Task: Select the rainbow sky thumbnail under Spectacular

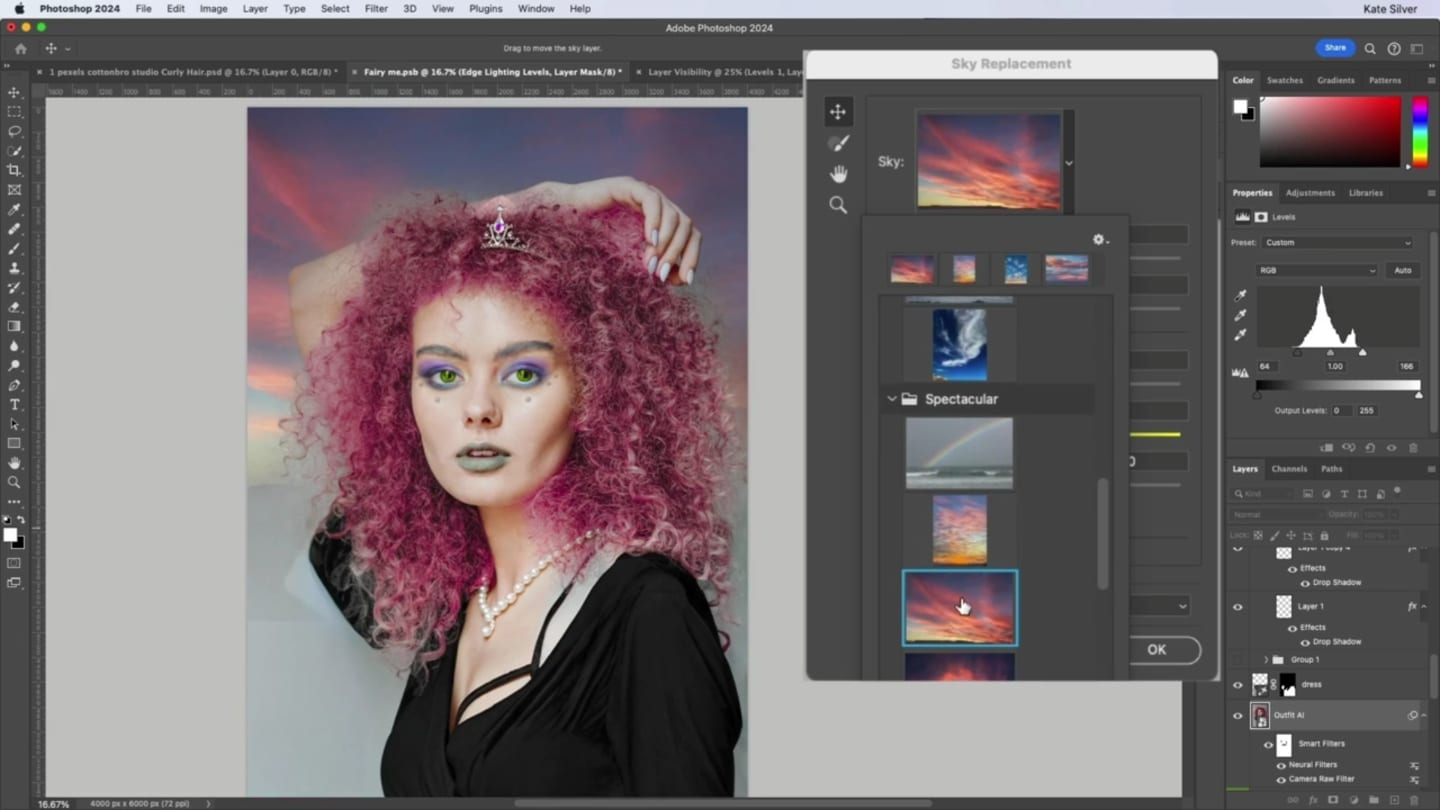Action: 959,452
